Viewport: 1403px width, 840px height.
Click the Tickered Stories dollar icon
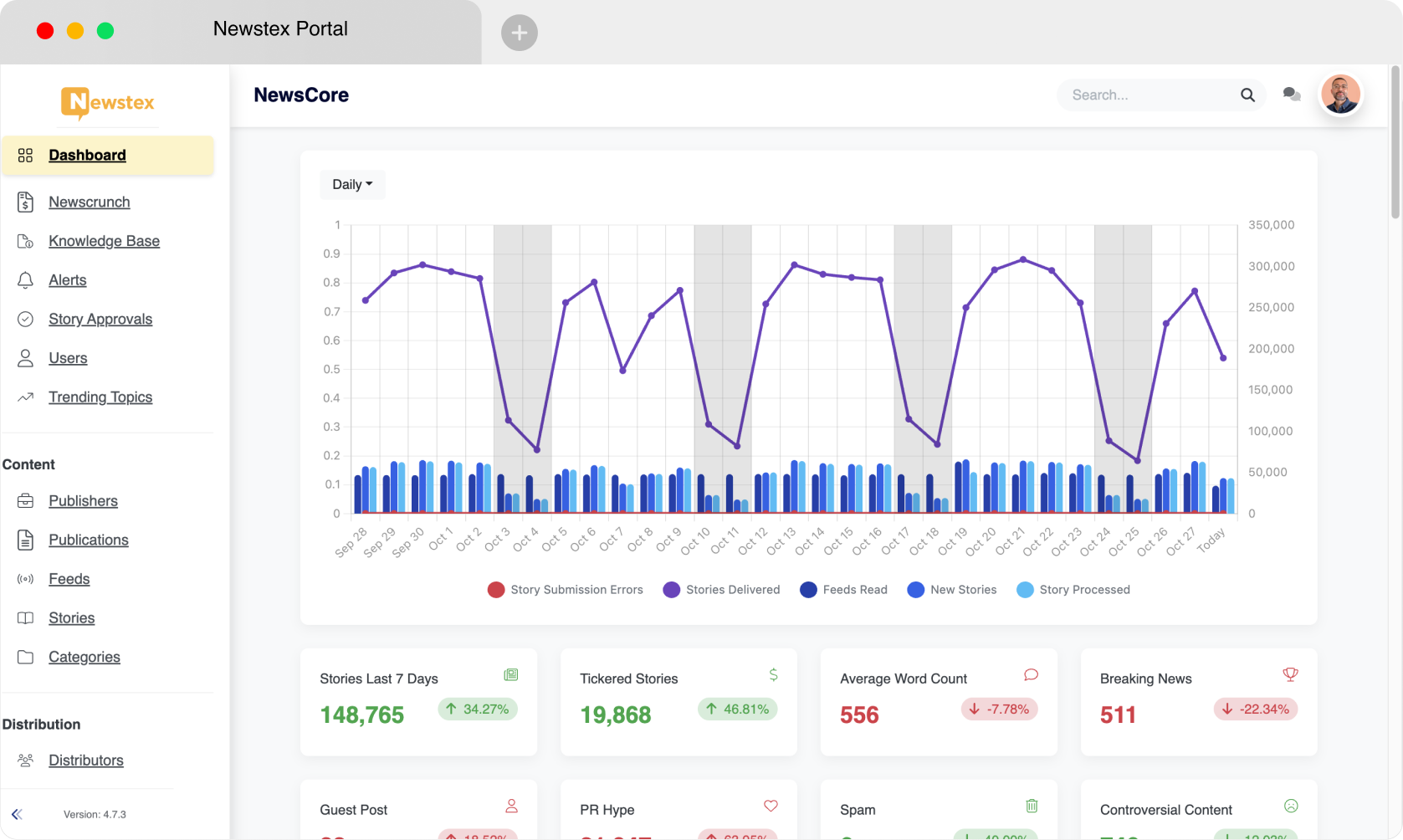(x=773, y=674)
